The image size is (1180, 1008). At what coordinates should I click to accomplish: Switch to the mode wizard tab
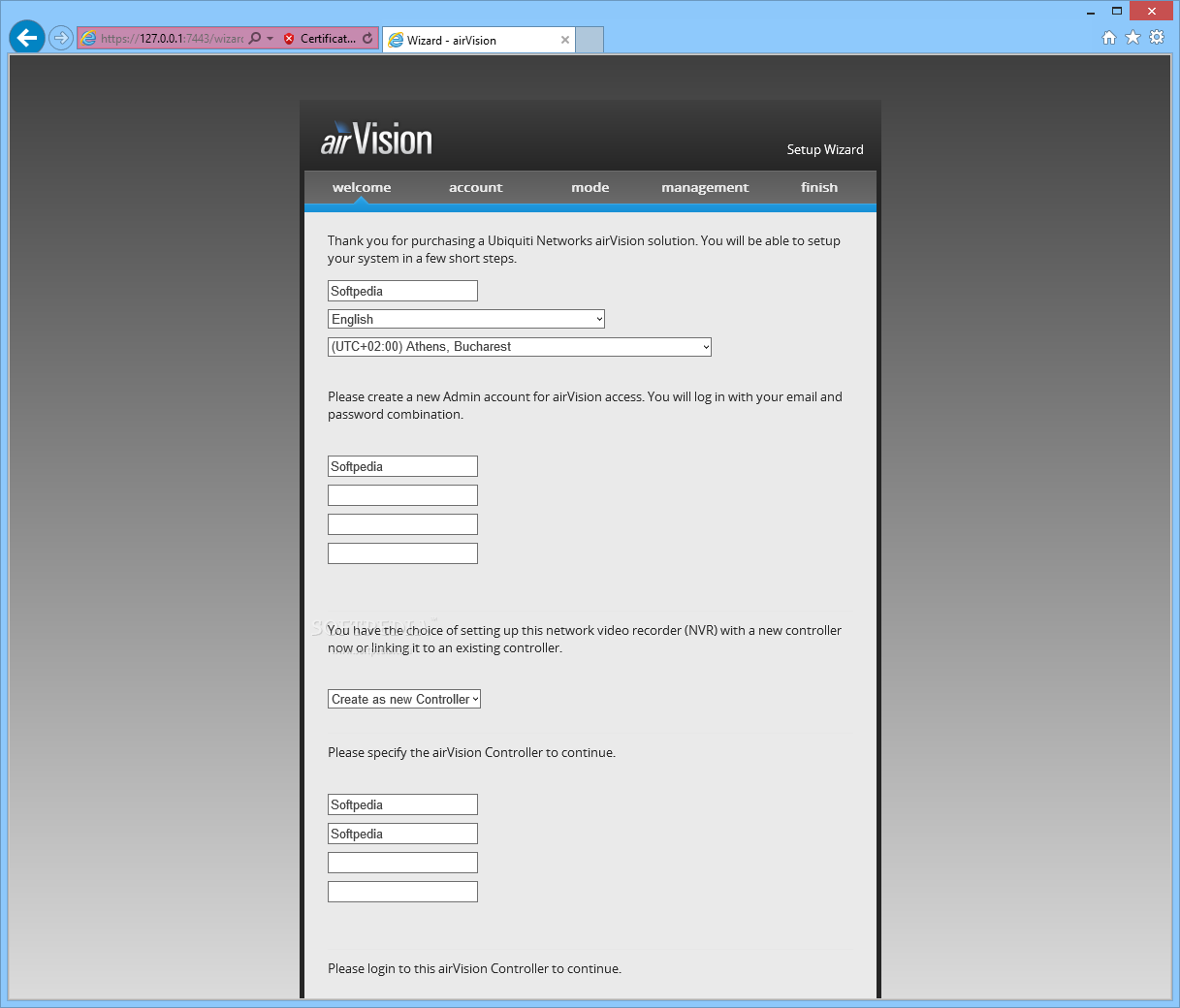(590, 187)
